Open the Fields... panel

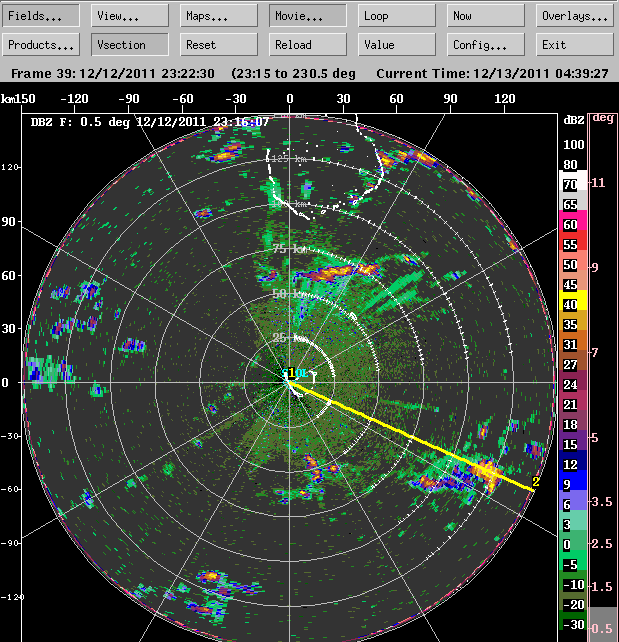click(x=42, y=16)
